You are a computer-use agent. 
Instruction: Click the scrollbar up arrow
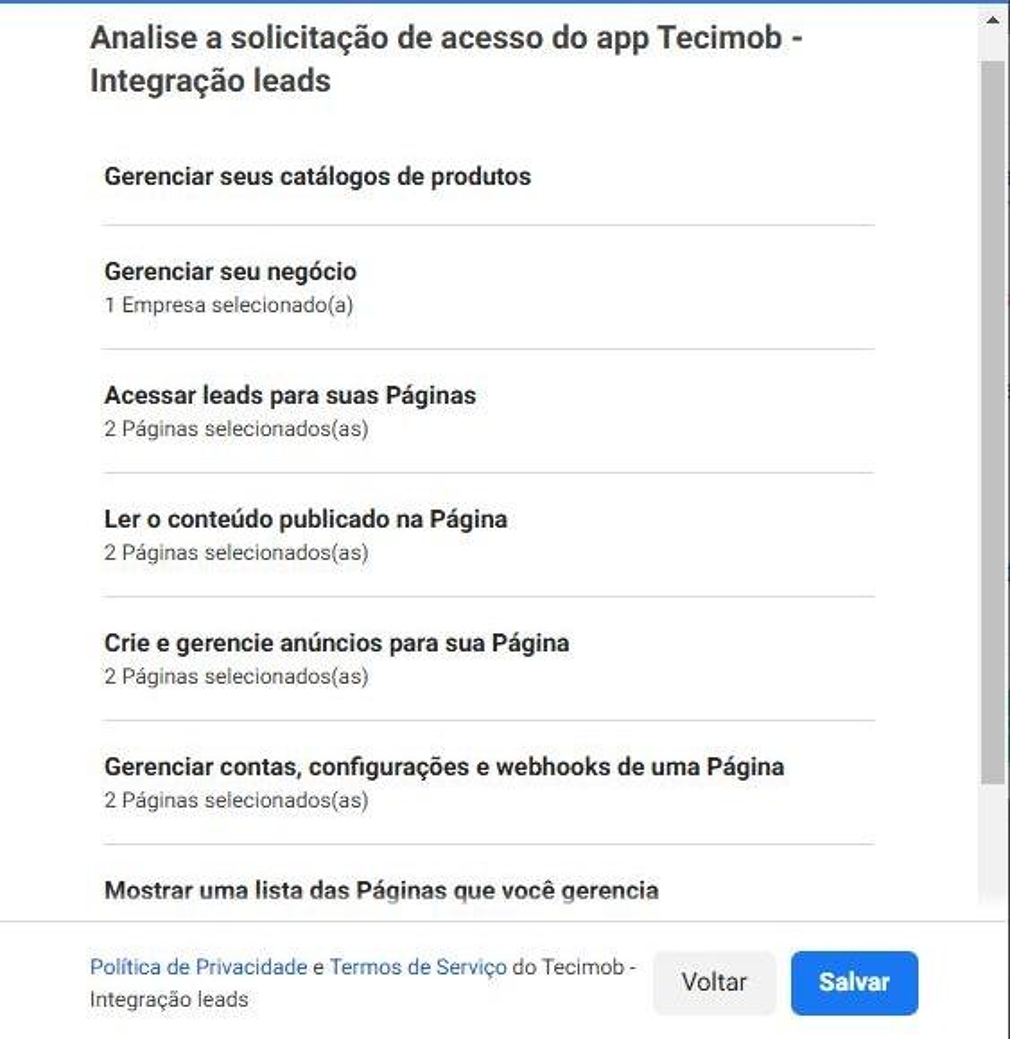pyautogui.click(x=992, y=19)
